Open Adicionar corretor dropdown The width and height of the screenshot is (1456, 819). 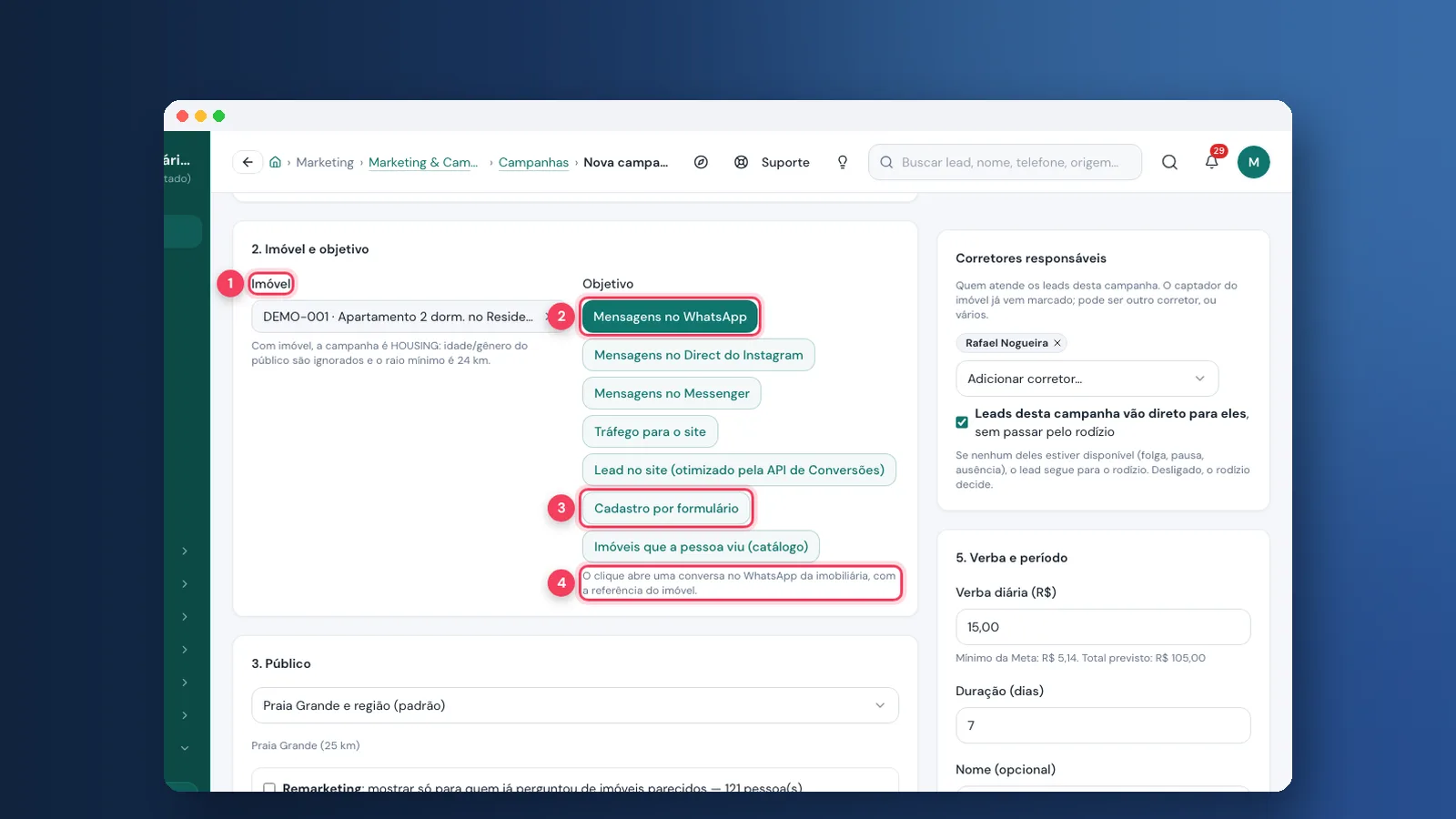pyautogui.click(x=1087, y=379)
